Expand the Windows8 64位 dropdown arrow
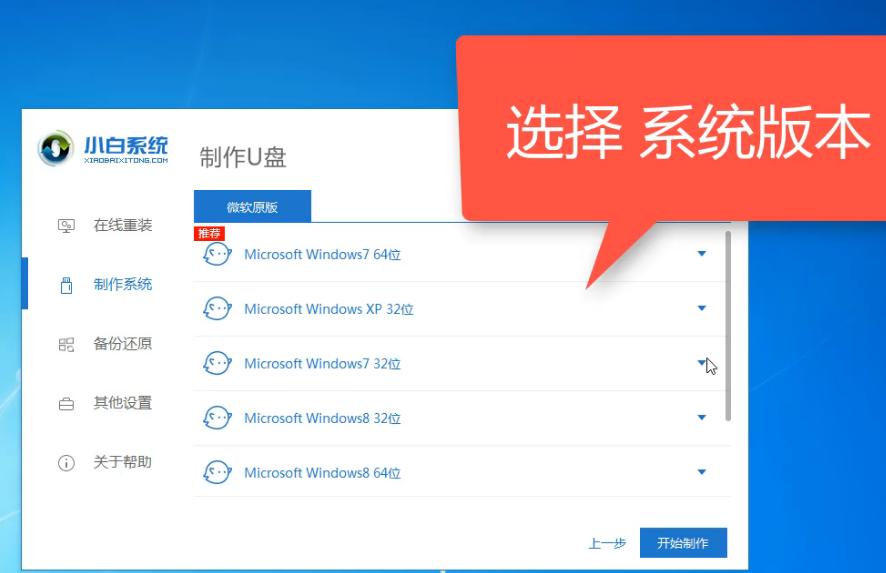The height and width of the screenshot is (573, 886). pos(701,472)
